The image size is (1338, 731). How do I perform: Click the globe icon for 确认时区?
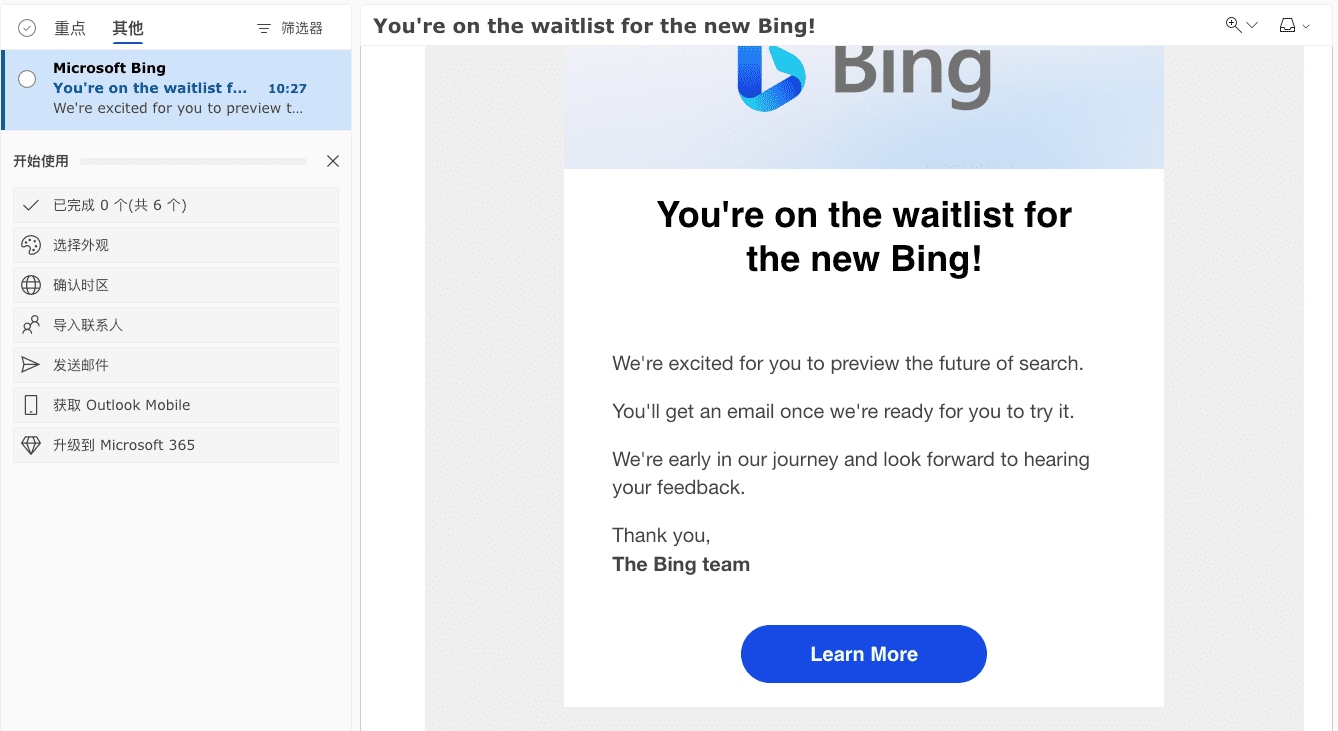click(x=31, y=285)
